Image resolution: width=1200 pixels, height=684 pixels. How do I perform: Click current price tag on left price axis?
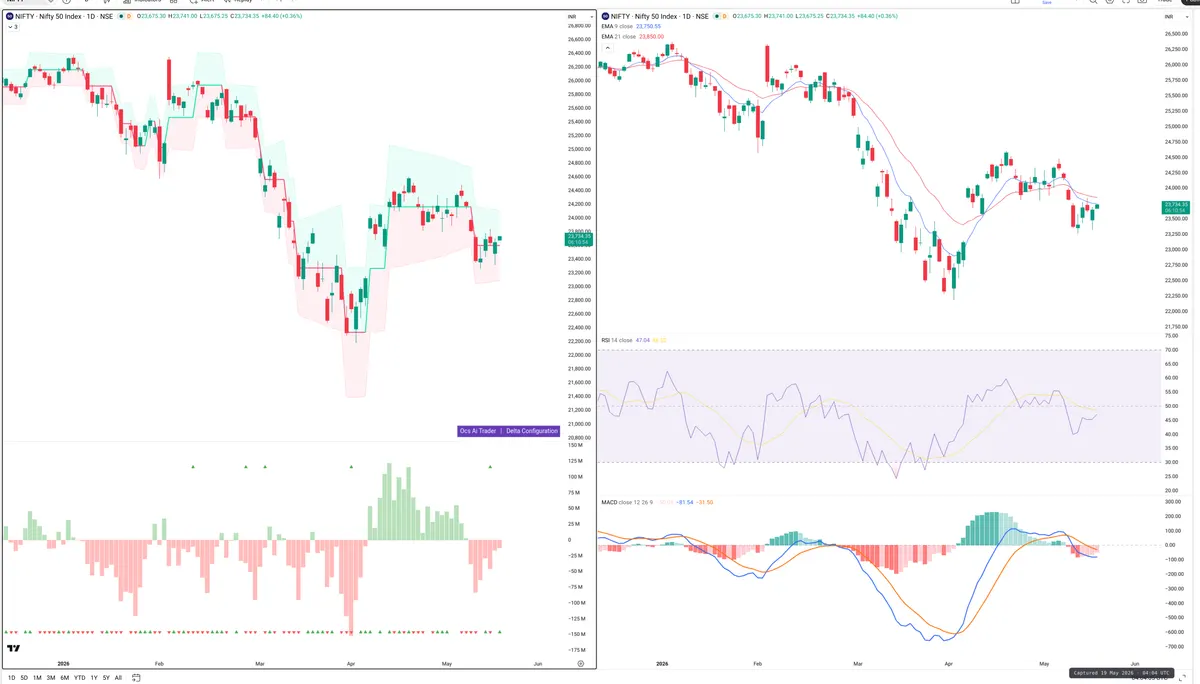pos(579,238)
